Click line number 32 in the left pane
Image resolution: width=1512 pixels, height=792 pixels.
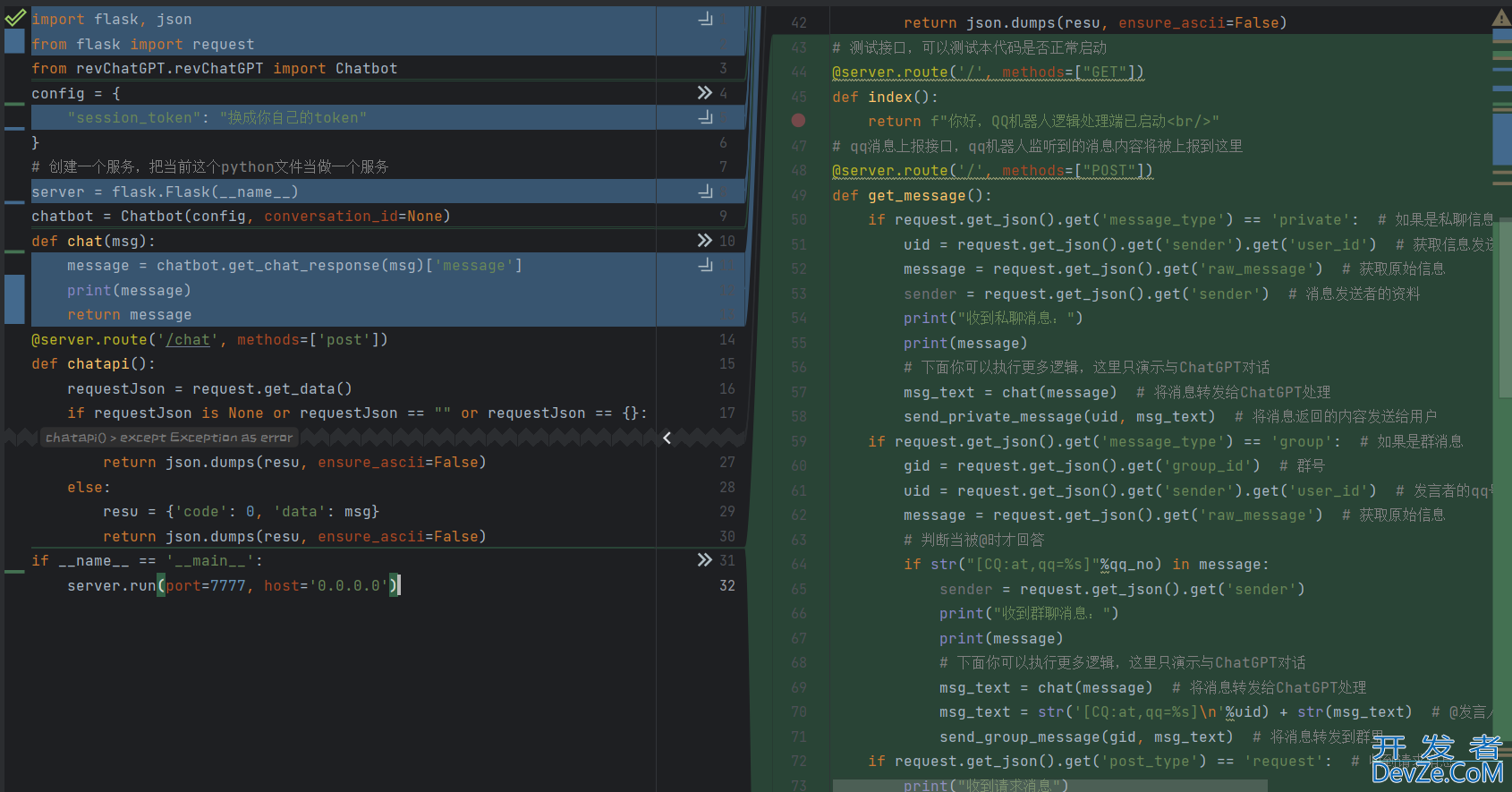click(727, 585)
